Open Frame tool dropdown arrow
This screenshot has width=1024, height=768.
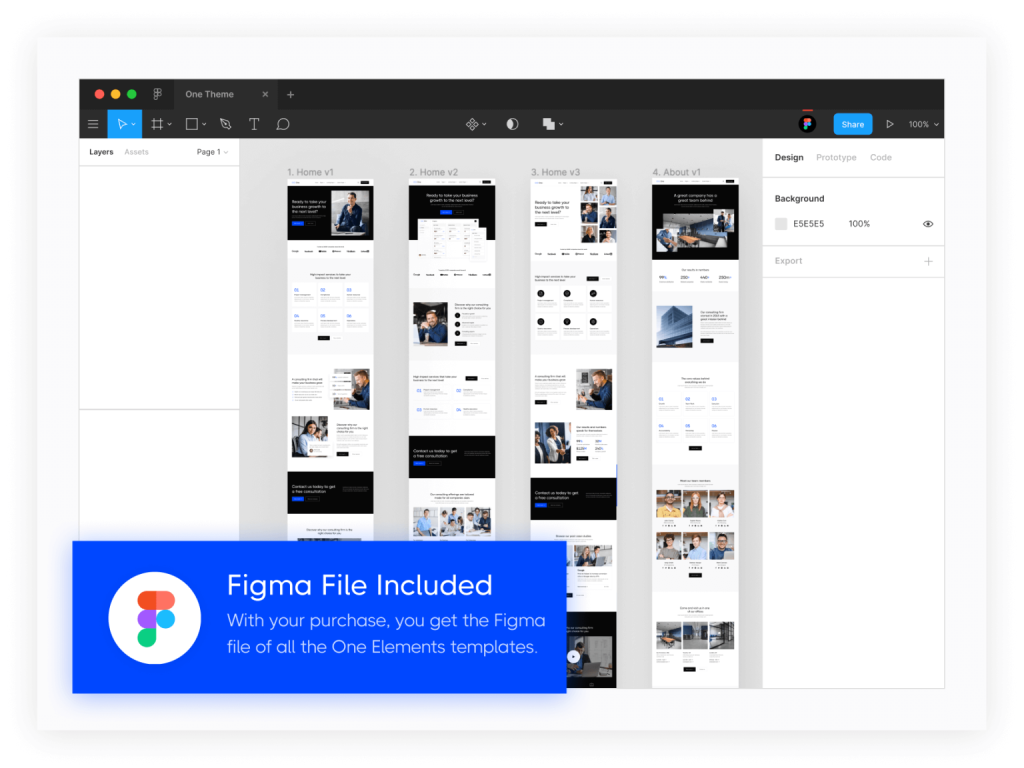(170, 124)
